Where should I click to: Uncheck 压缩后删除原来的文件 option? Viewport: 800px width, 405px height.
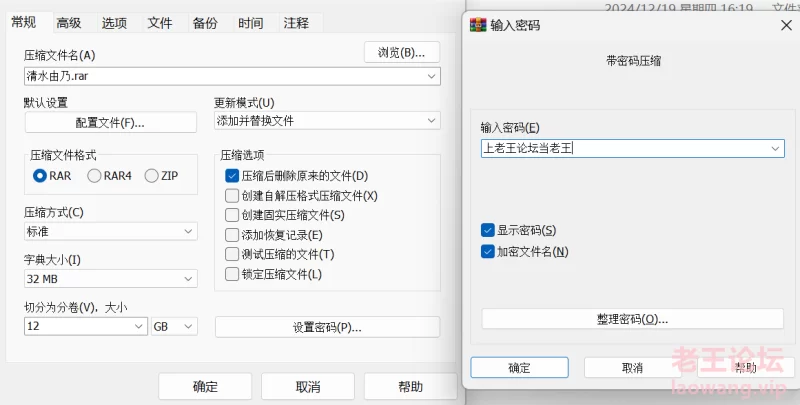pyautogui.click(x=232, y=176)
